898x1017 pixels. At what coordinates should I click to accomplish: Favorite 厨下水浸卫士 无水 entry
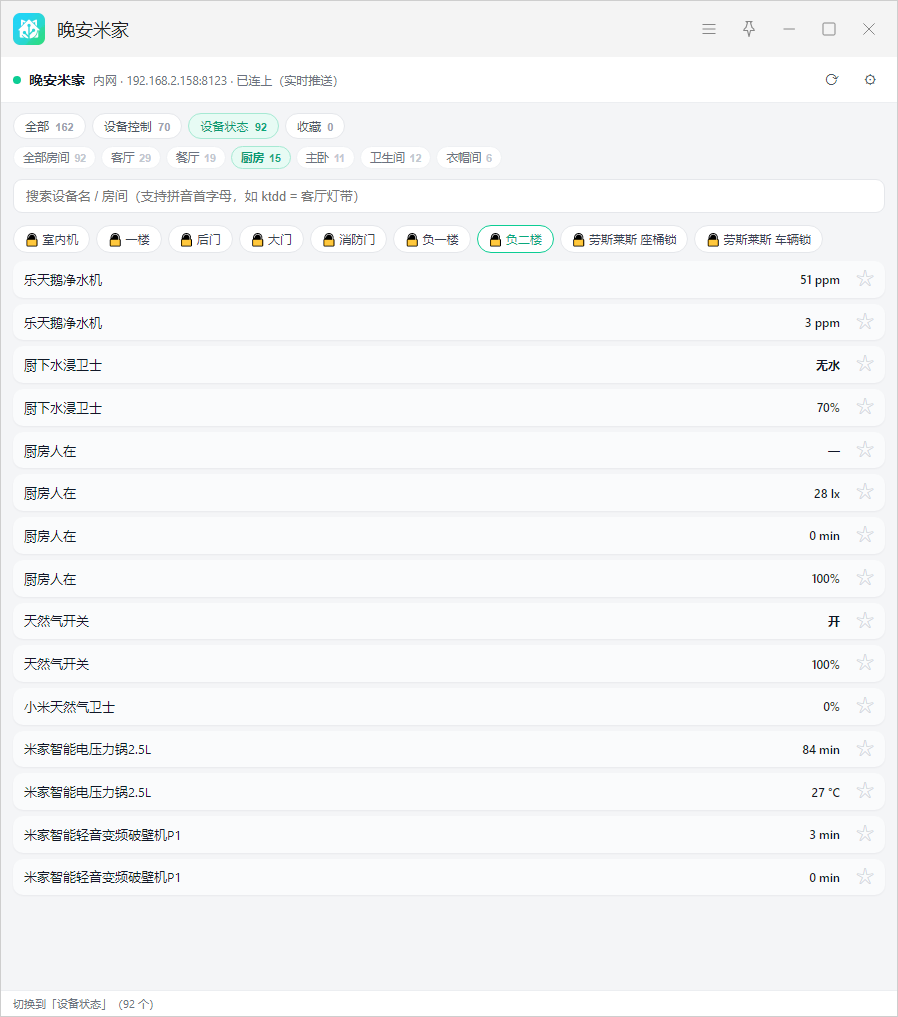(865, 365)
